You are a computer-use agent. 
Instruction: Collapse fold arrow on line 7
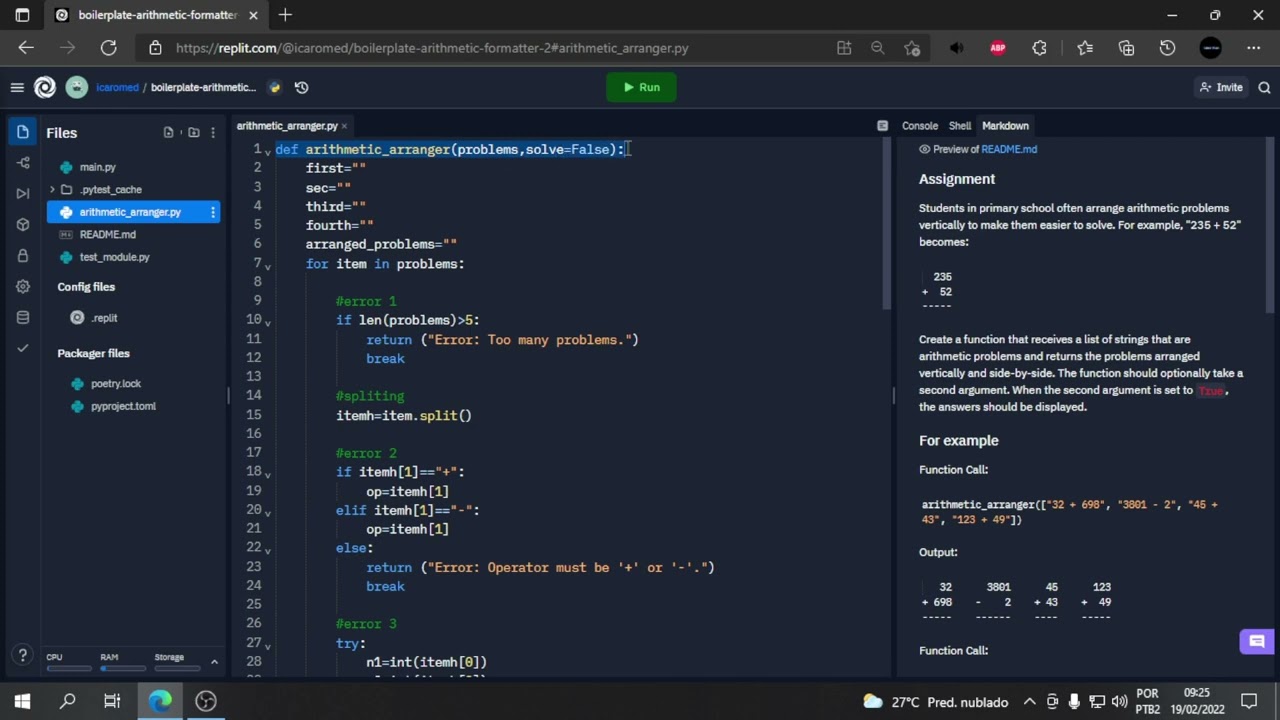[268, 265]
